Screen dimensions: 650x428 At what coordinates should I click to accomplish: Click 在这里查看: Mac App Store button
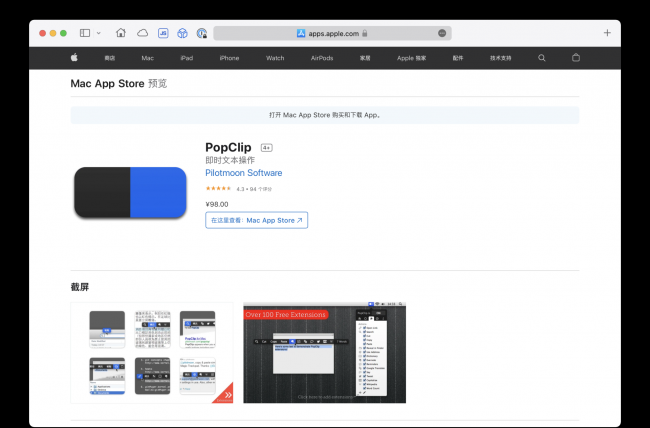(x=257, y=220)
